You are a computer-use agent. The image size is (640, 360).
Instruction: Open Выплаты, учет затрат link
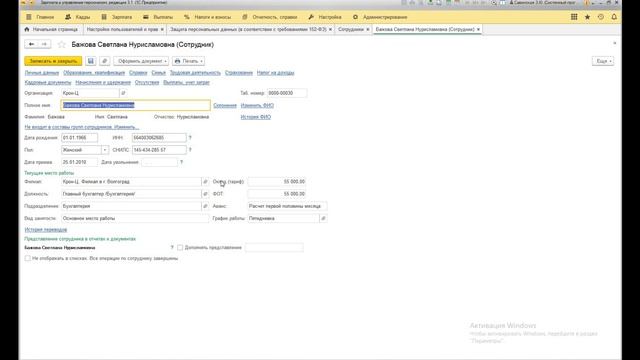click(x=186, y=82)
